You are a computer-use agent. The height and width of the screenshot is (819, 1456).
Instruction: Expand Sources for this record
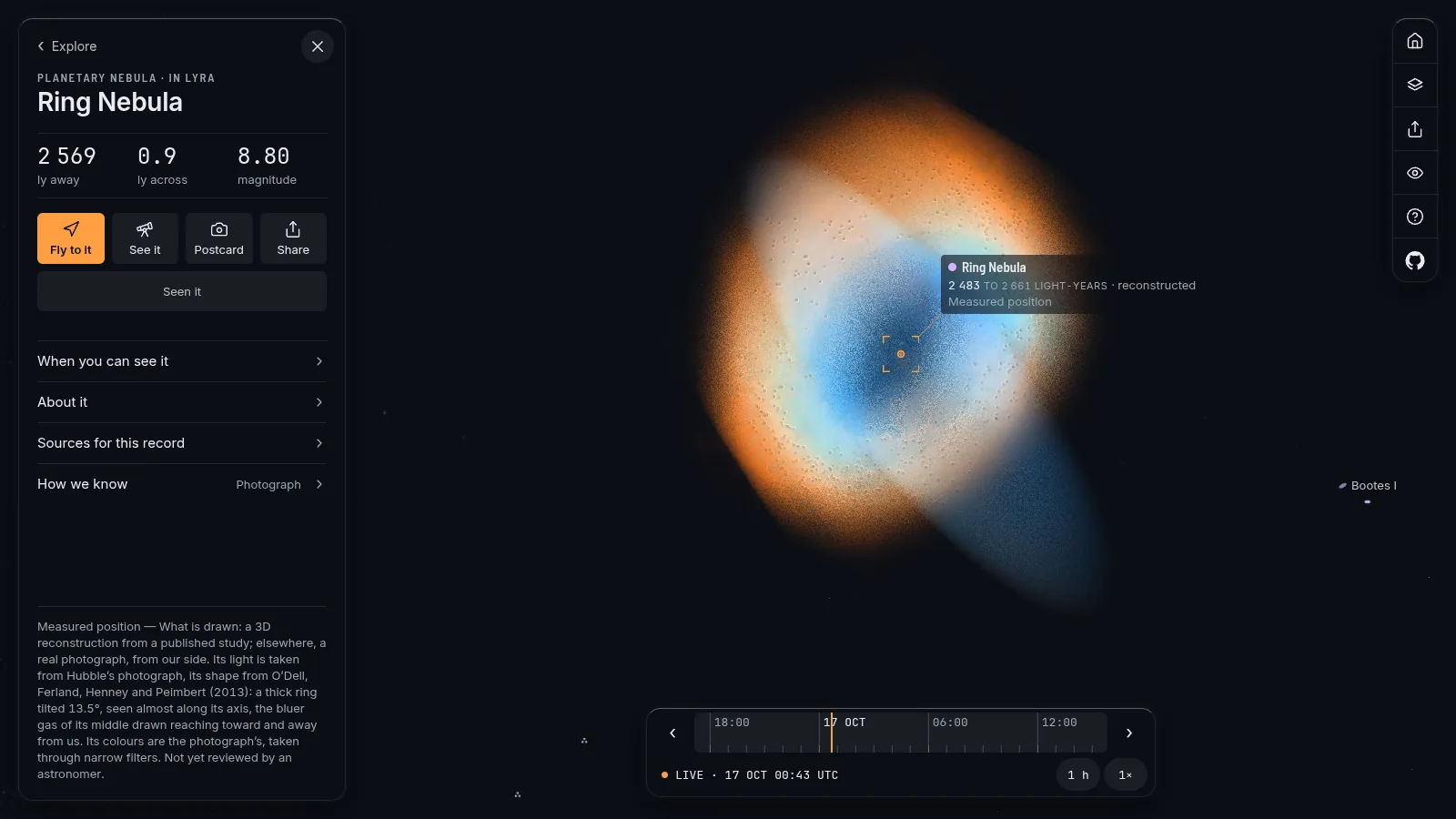pyautogui.click(x=182, y=443)
